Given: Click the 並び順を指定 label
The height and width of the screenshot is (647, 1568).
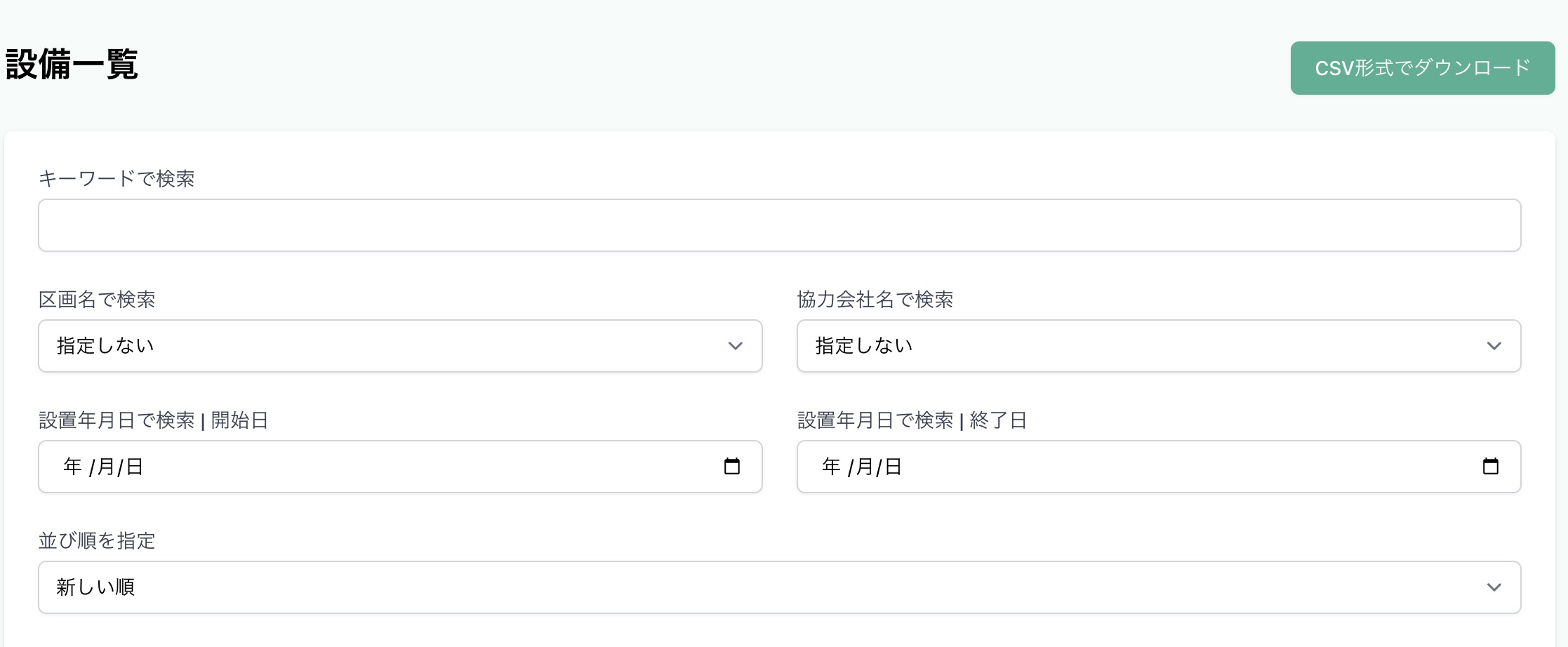Looking at the screenshot, I should [x=97, y=541].
